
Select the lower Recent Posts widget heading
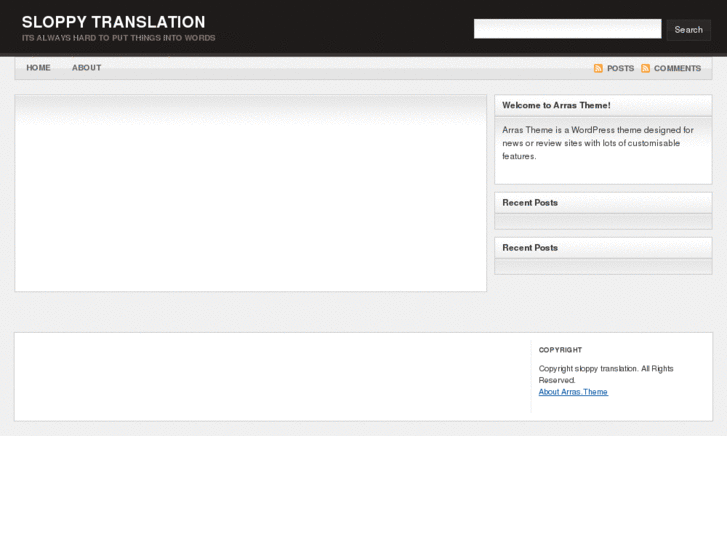(x=530, y=247)
